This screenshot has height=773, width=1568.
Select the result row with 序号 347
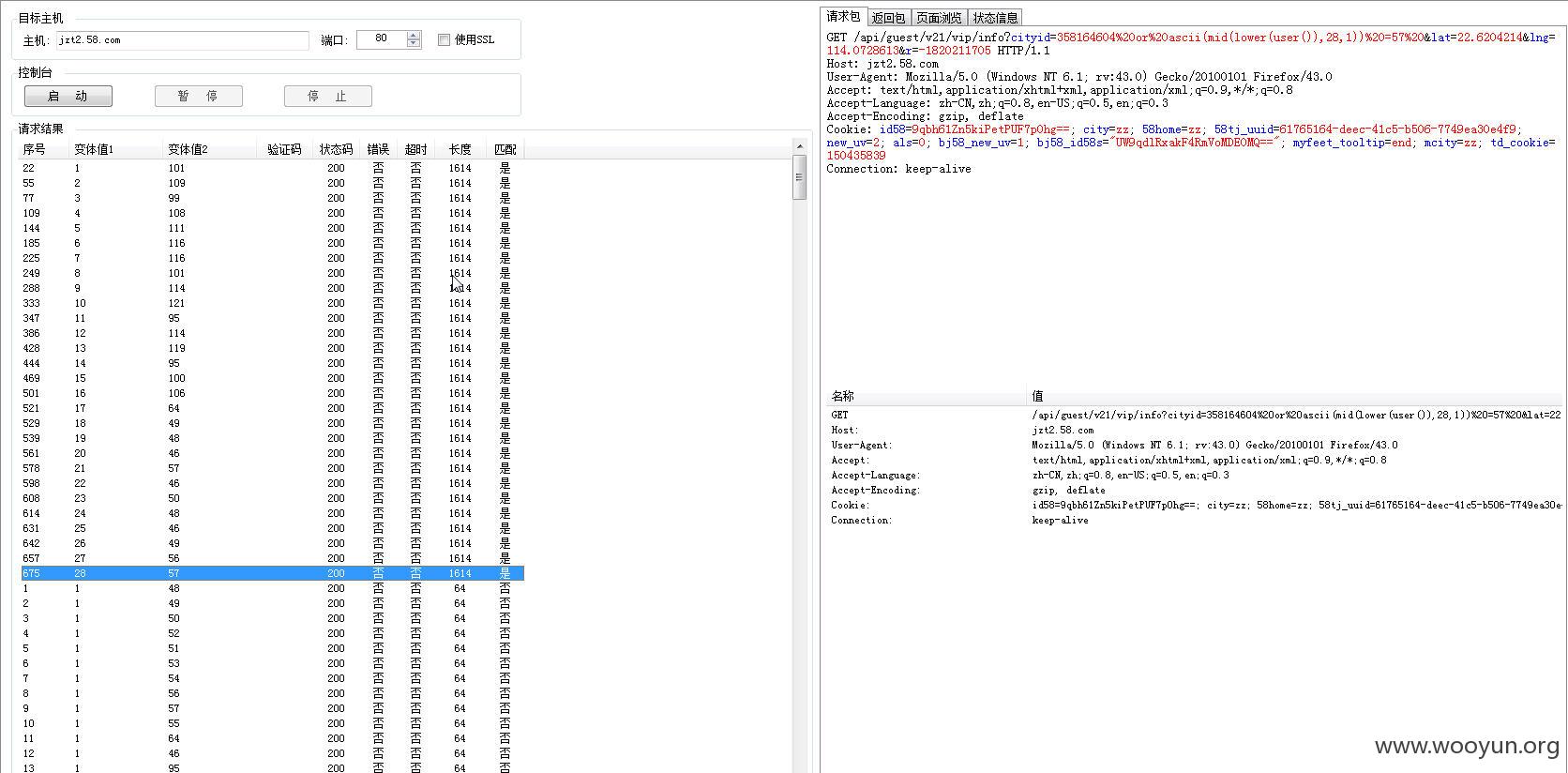point(272,318)
